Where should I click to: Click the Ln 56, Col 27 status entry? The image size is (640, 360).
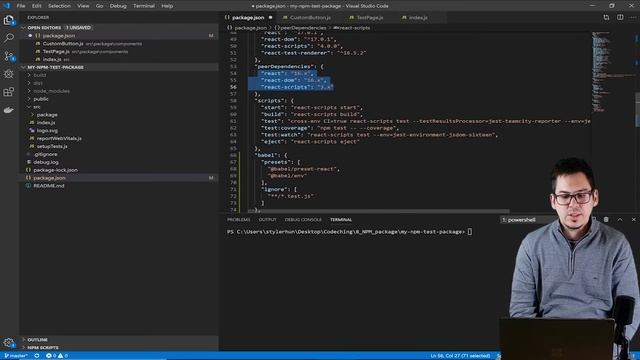[x=460, y=356]
